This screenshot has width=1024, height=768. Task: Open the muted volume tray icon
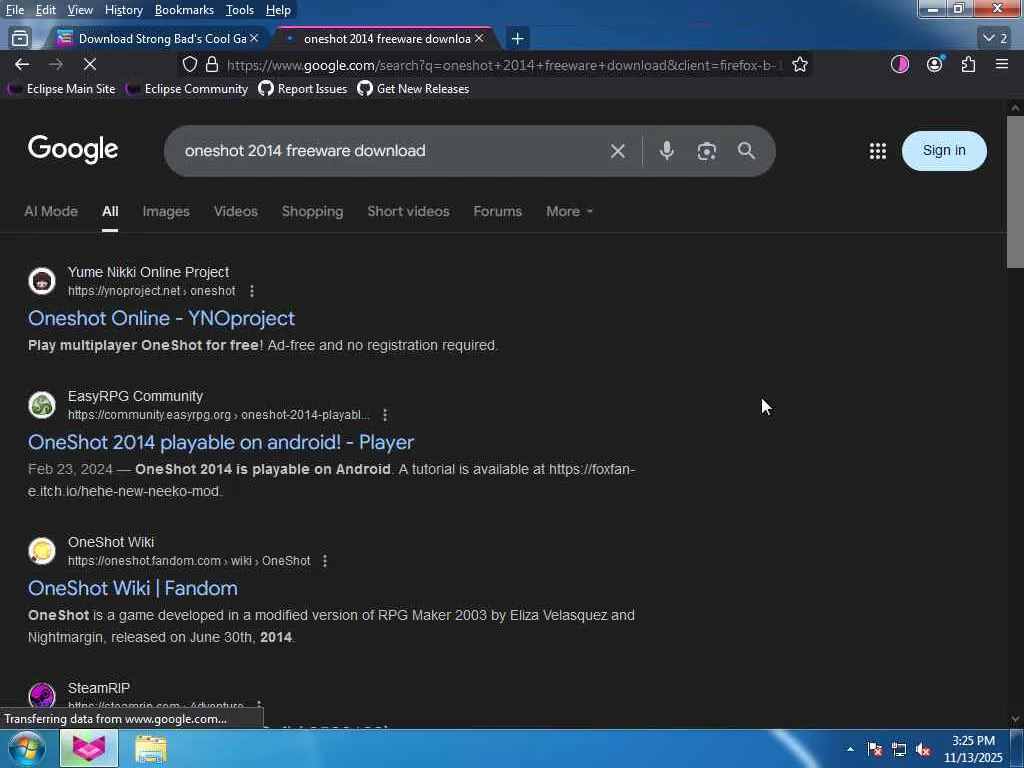point(923,749)
